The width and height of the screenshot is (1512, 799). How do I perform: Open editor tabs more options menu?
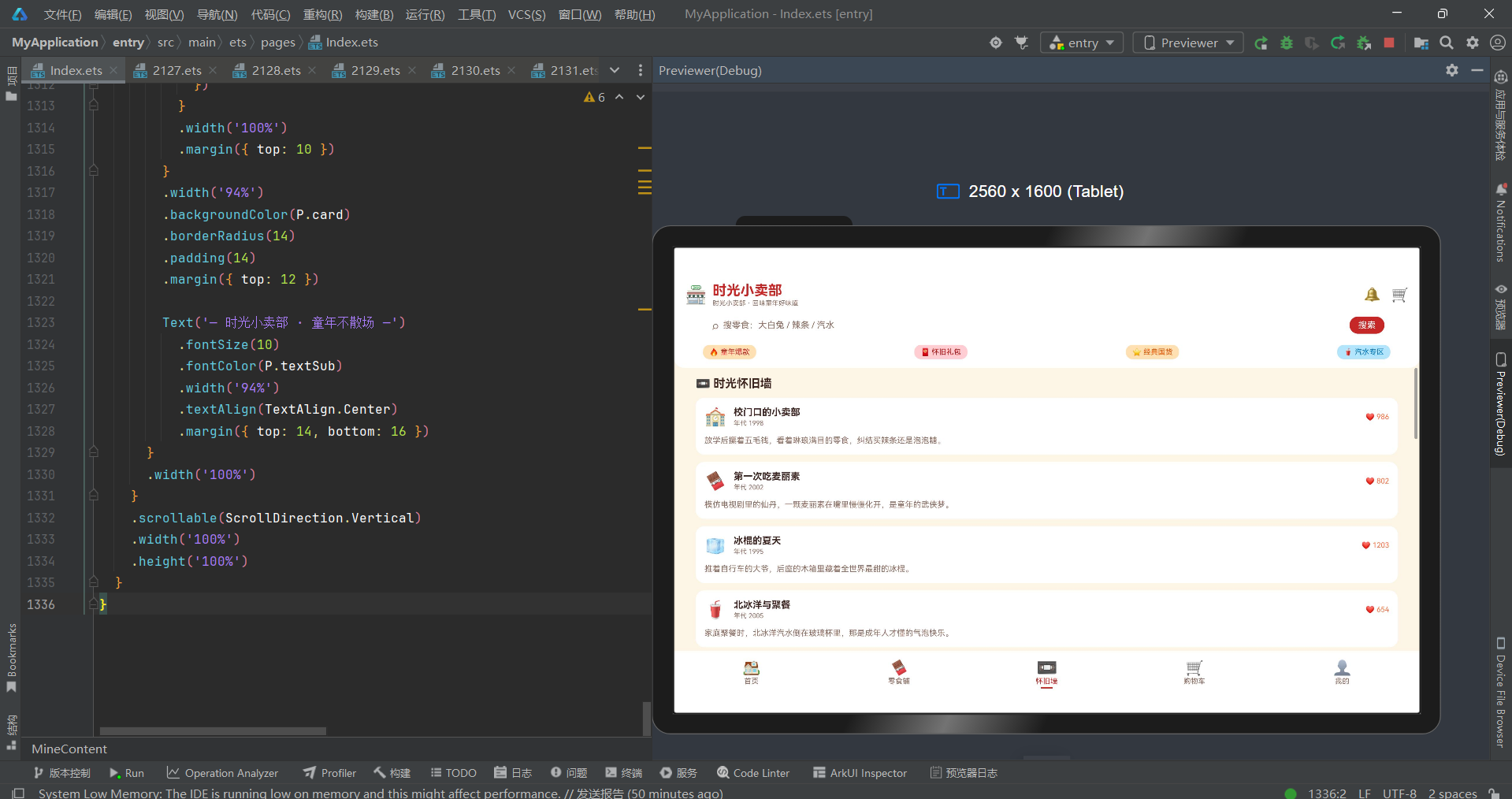pos(641,70)
